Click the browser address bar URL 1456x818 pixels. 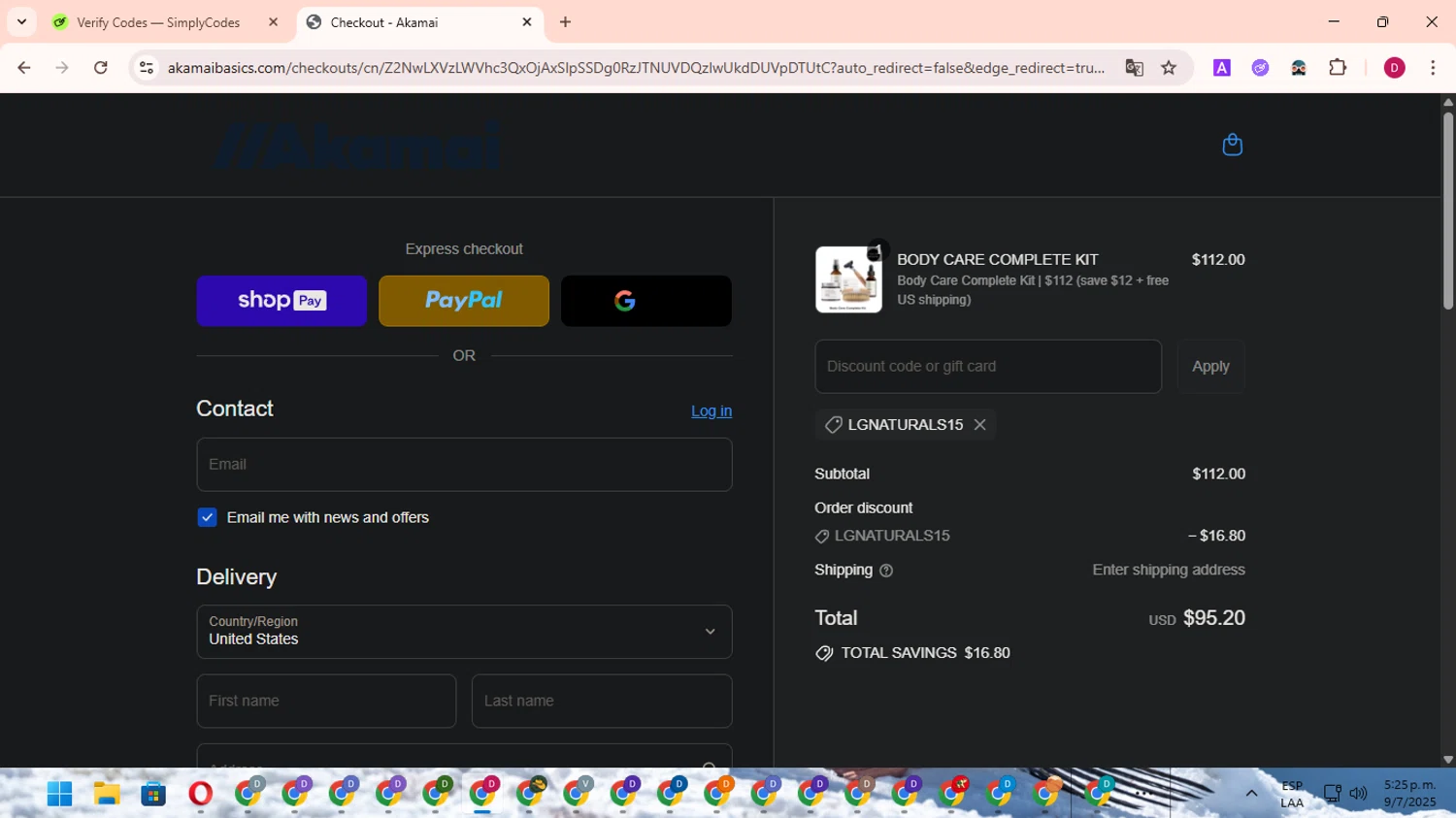636,68
